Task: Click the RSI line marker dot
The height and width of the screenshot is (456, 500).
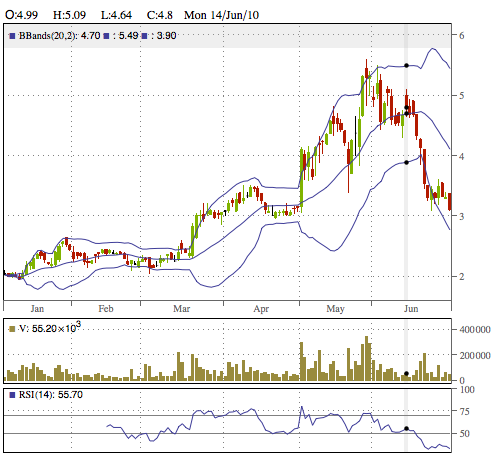Action: (x=406, y=428)
